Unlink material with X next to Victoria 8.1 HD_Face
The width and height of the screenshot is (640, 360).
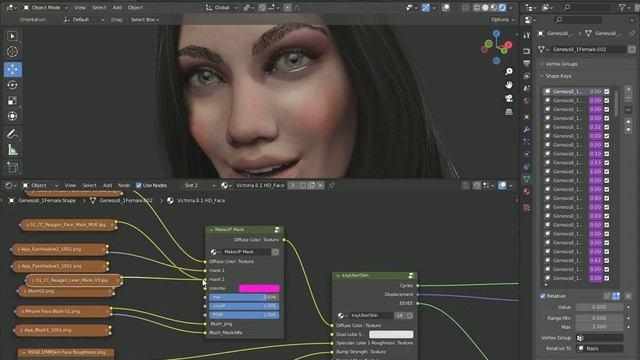click(321, 185)
